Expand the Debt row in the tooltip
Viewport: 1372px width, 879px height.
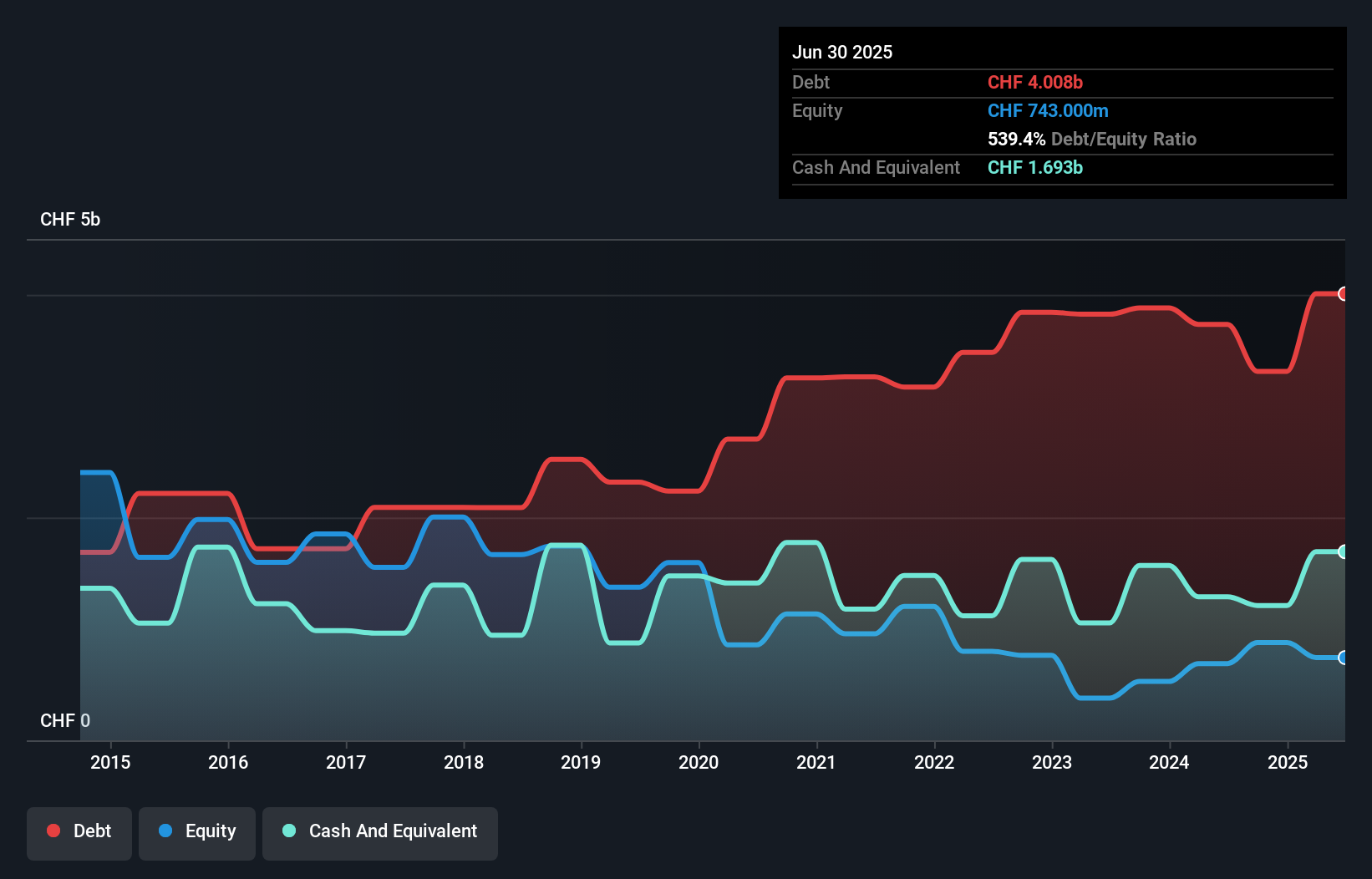pyautogui.click(x=810, y=82)
